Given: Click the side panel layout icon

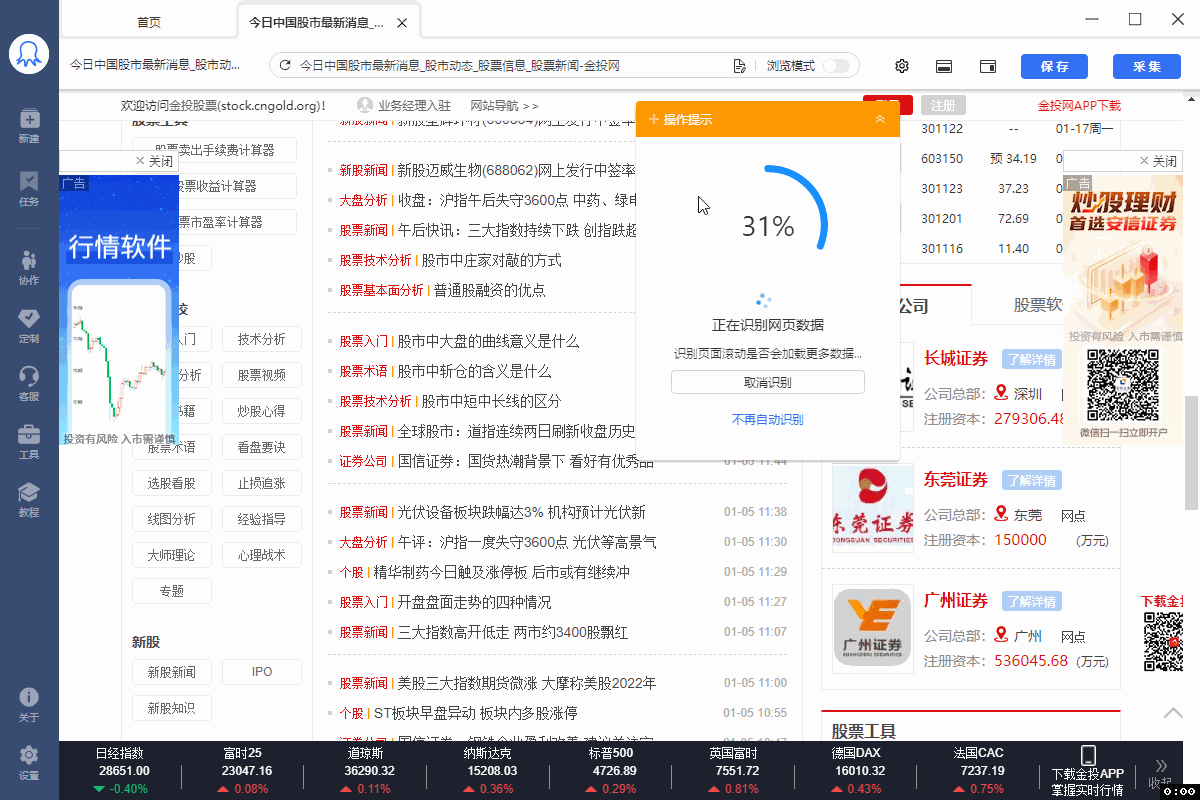Looking at the screenshot, I should (987, 66).
